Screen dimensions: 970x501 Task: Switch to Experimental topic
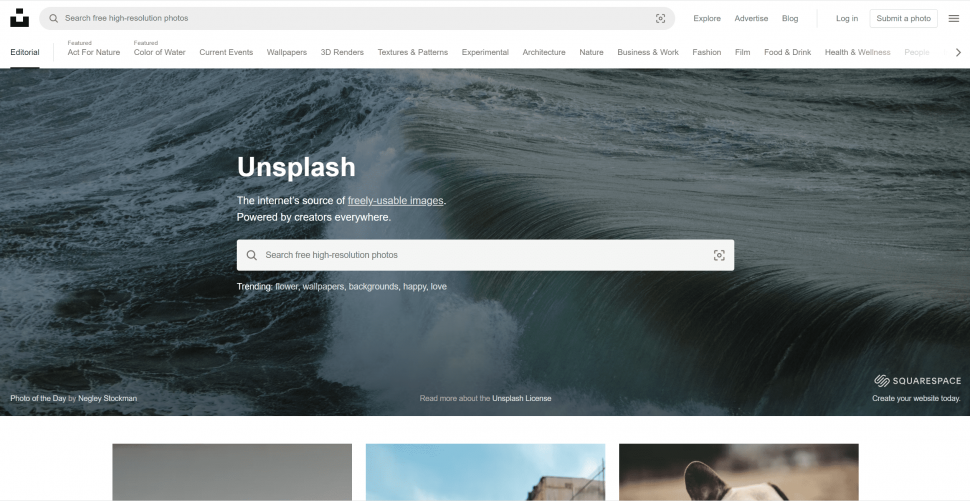pos(485,52)
